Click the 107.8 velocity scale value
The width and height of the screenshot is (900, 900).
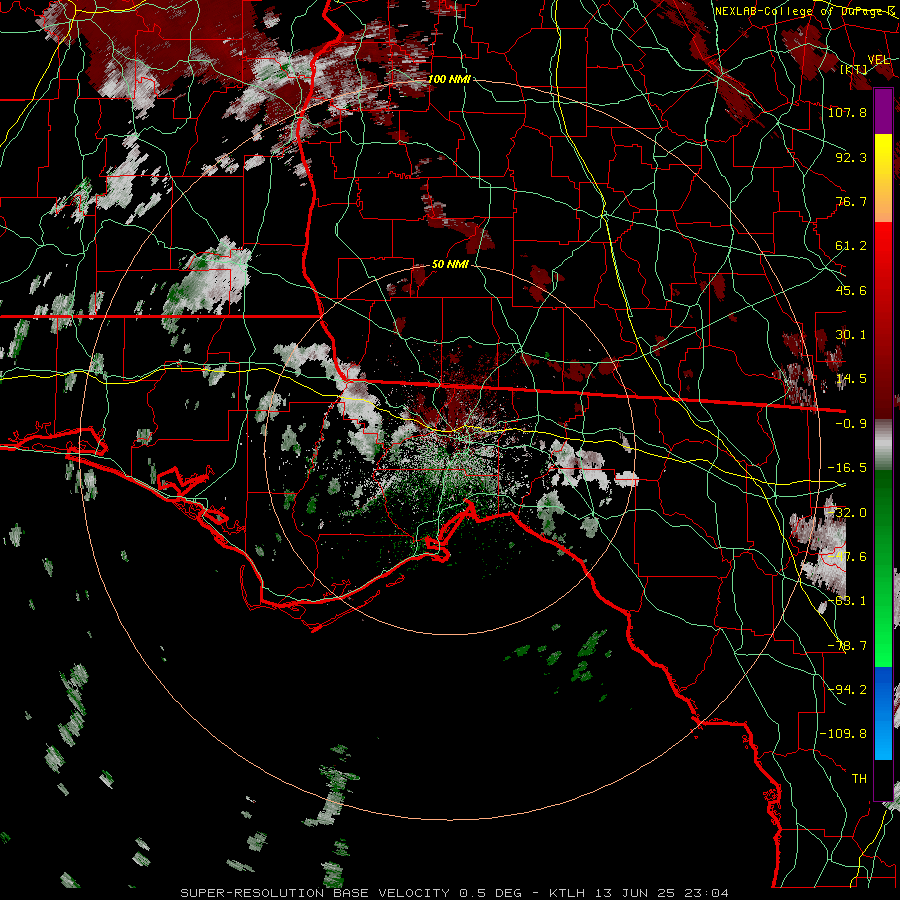click(x=848, y=112)
